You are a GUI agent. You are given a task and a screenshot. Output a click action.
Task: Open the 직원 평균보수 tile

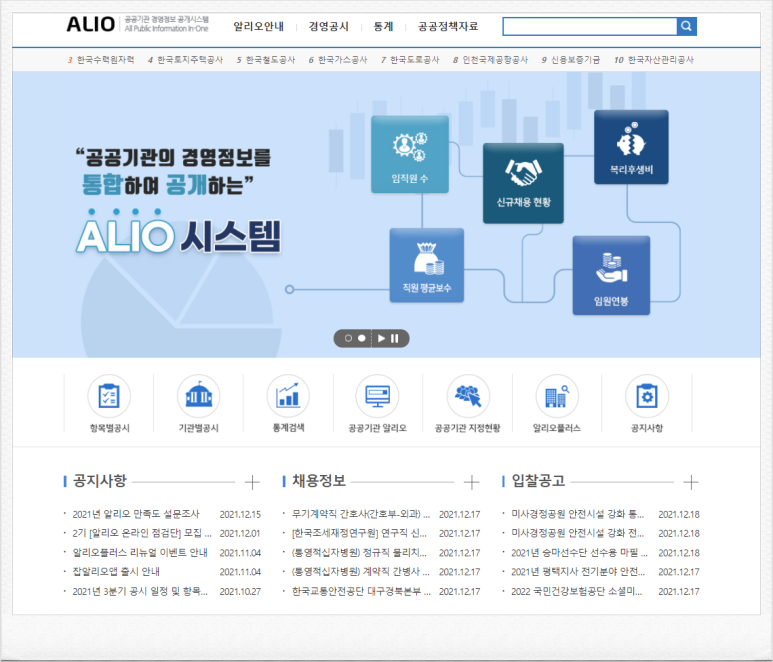click(x=426, y=265)
